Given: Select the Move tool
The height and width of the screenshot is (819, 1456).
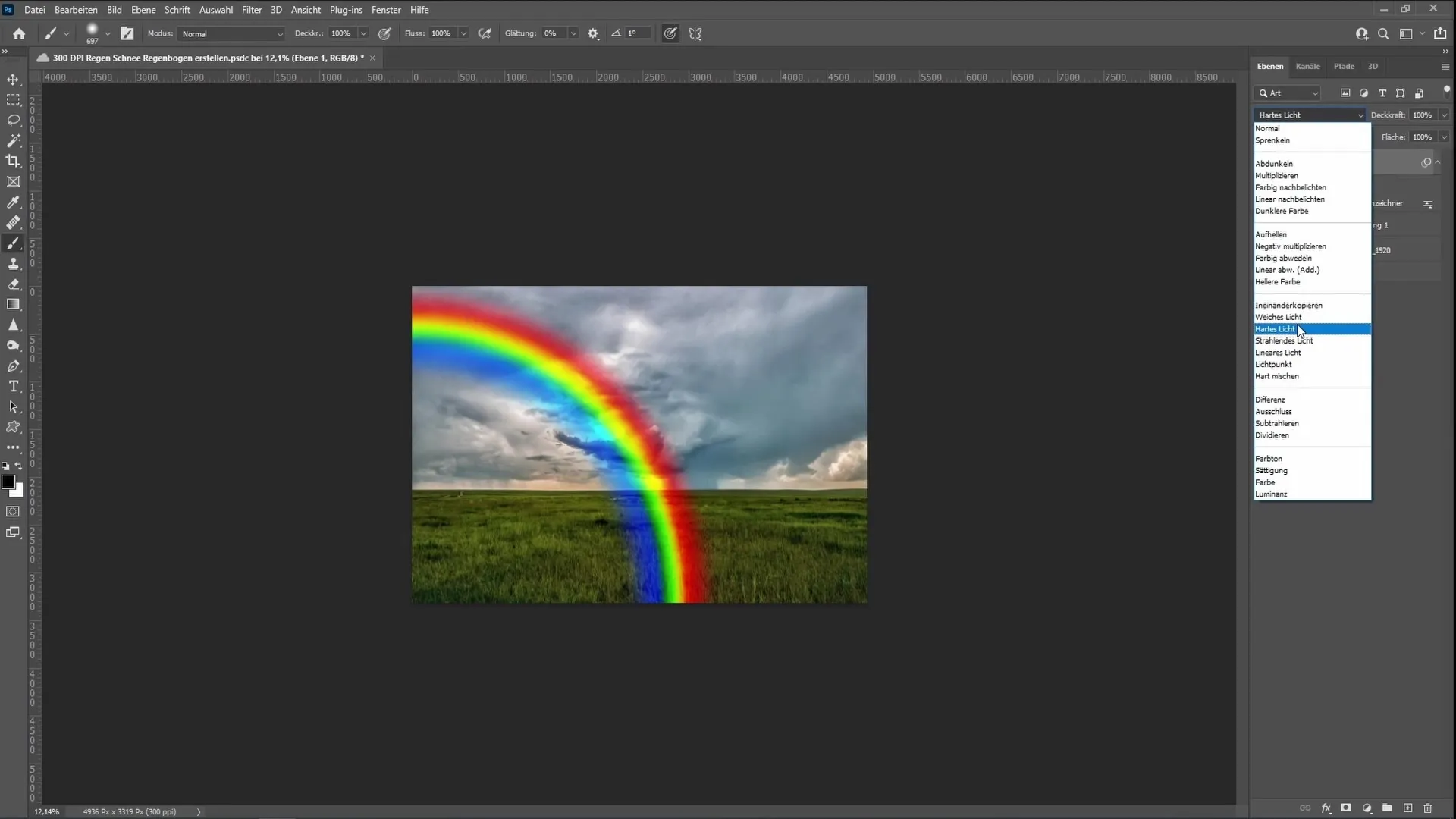Looking at the screenshot, I should tap(13, 80).
